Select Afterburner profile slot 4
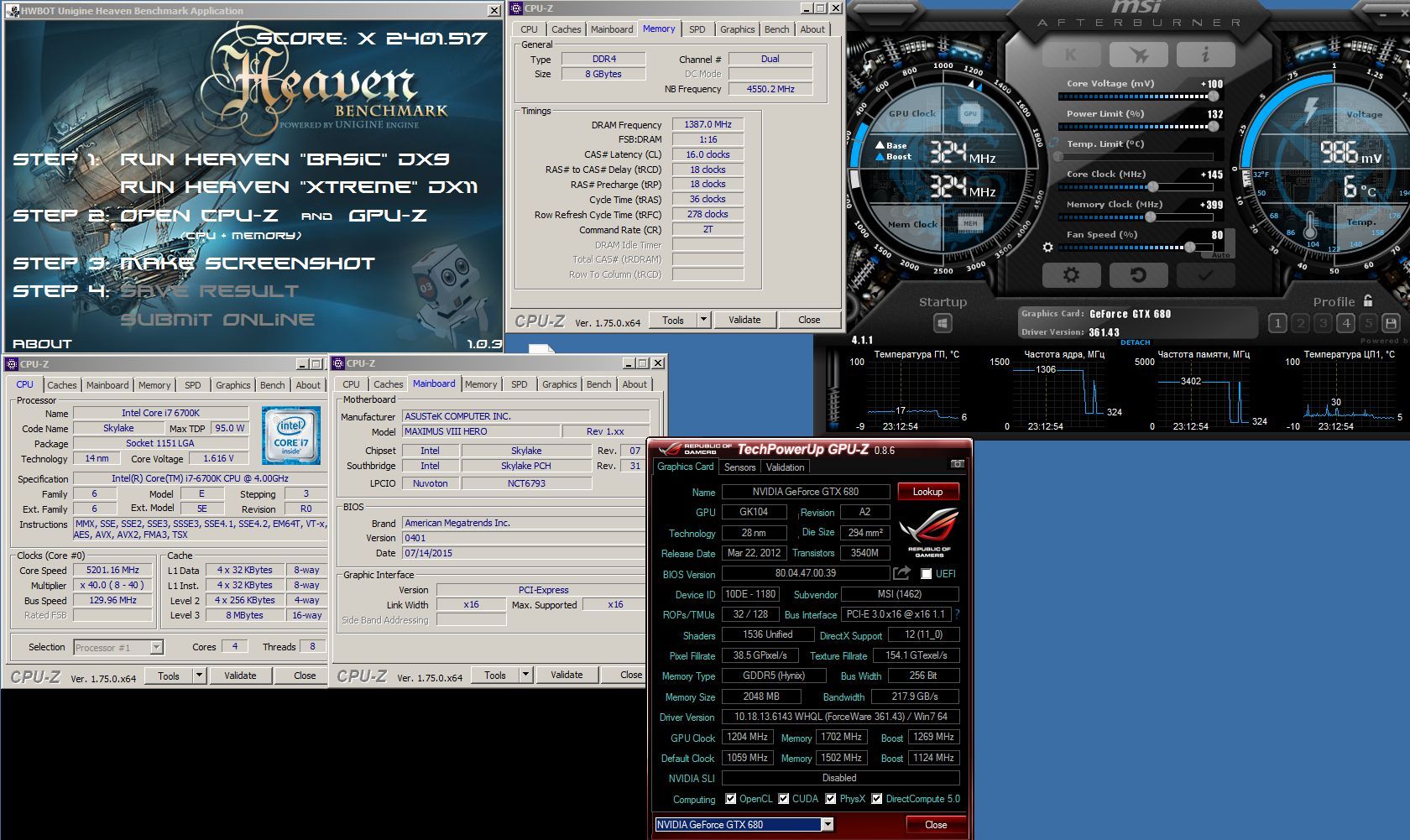Screen dimensions: 1410x840 tap(1345, 323)
